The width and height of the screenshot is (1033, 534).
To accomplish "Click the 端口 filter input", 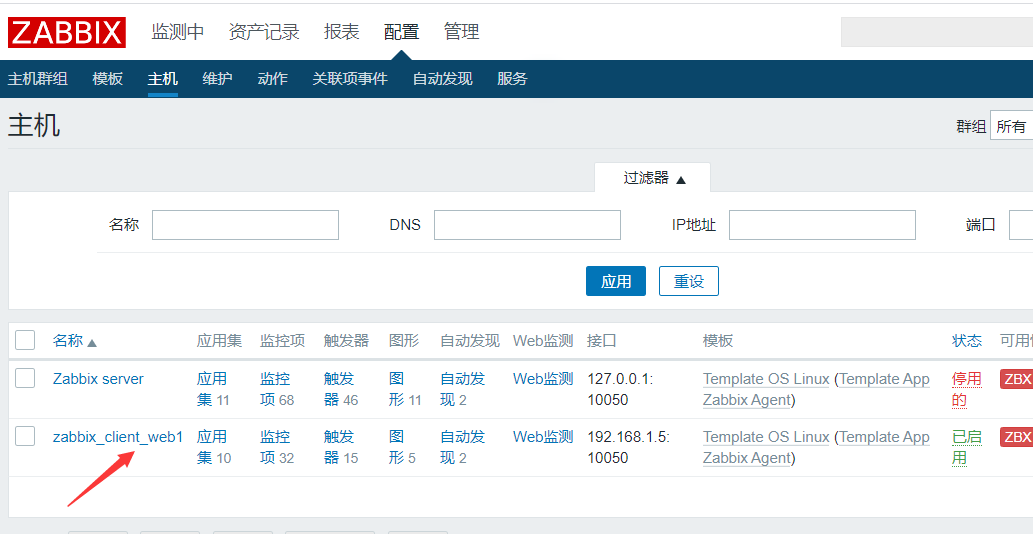I will pos(1021,225).
